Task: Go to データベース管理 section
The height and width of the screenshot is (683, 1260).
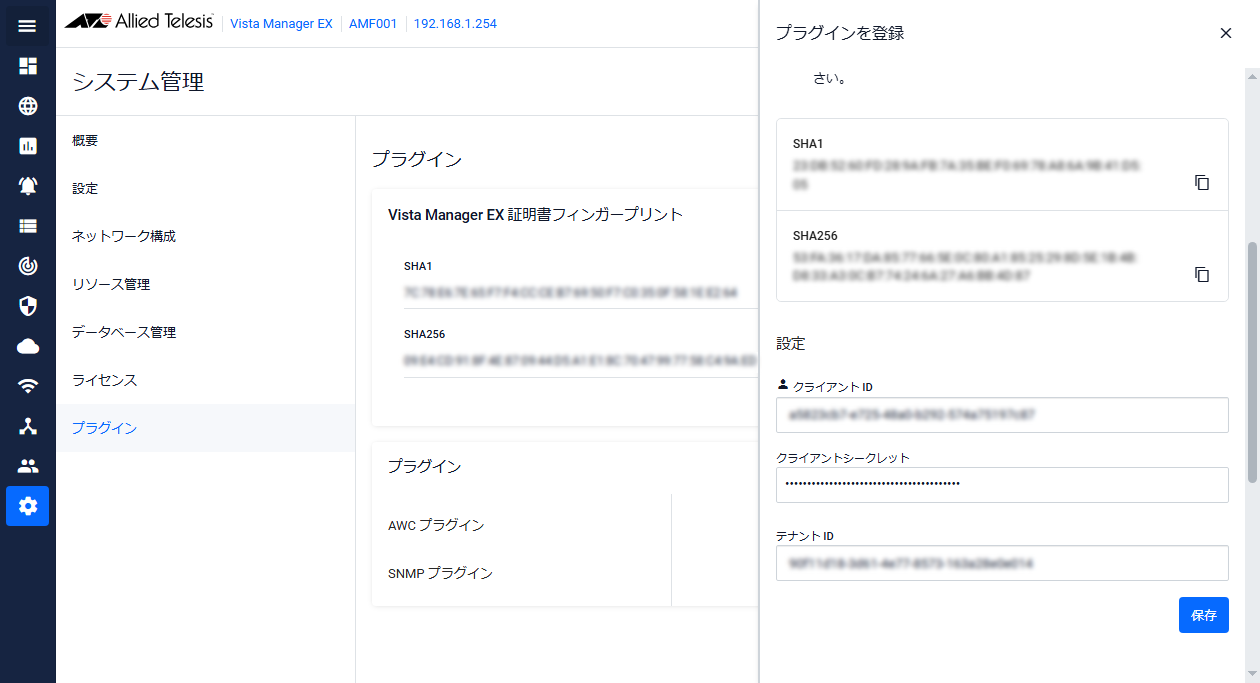Action: click(123, 332)
